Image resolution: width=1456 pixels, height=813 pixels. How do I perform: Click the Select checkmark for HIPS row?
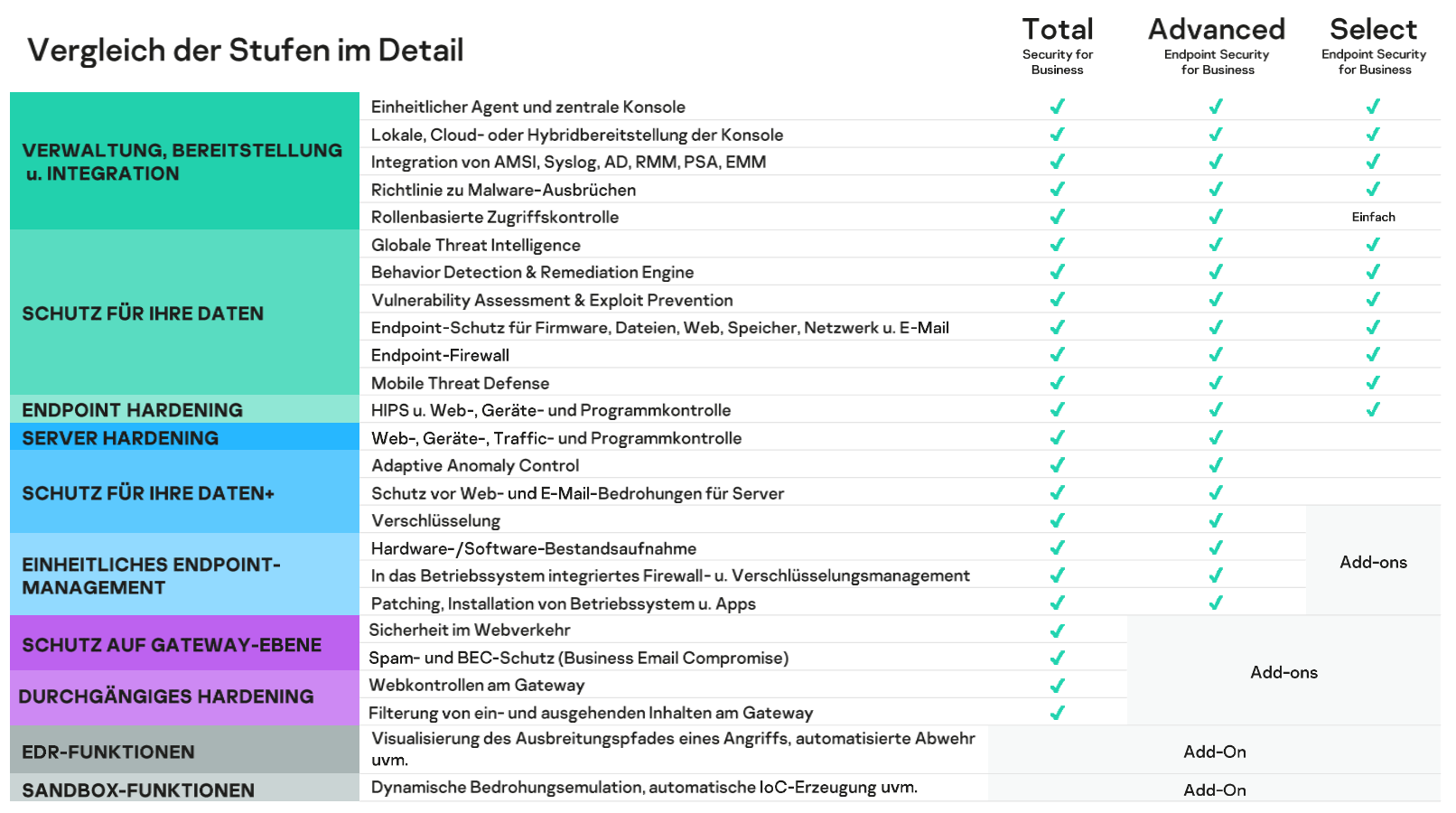pyautogui.click(x=1373, y=410)
